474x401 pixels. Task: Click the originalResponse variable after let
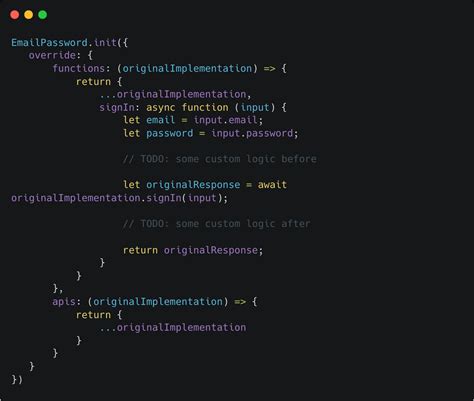pyautogui.click(x=193, y=185)
